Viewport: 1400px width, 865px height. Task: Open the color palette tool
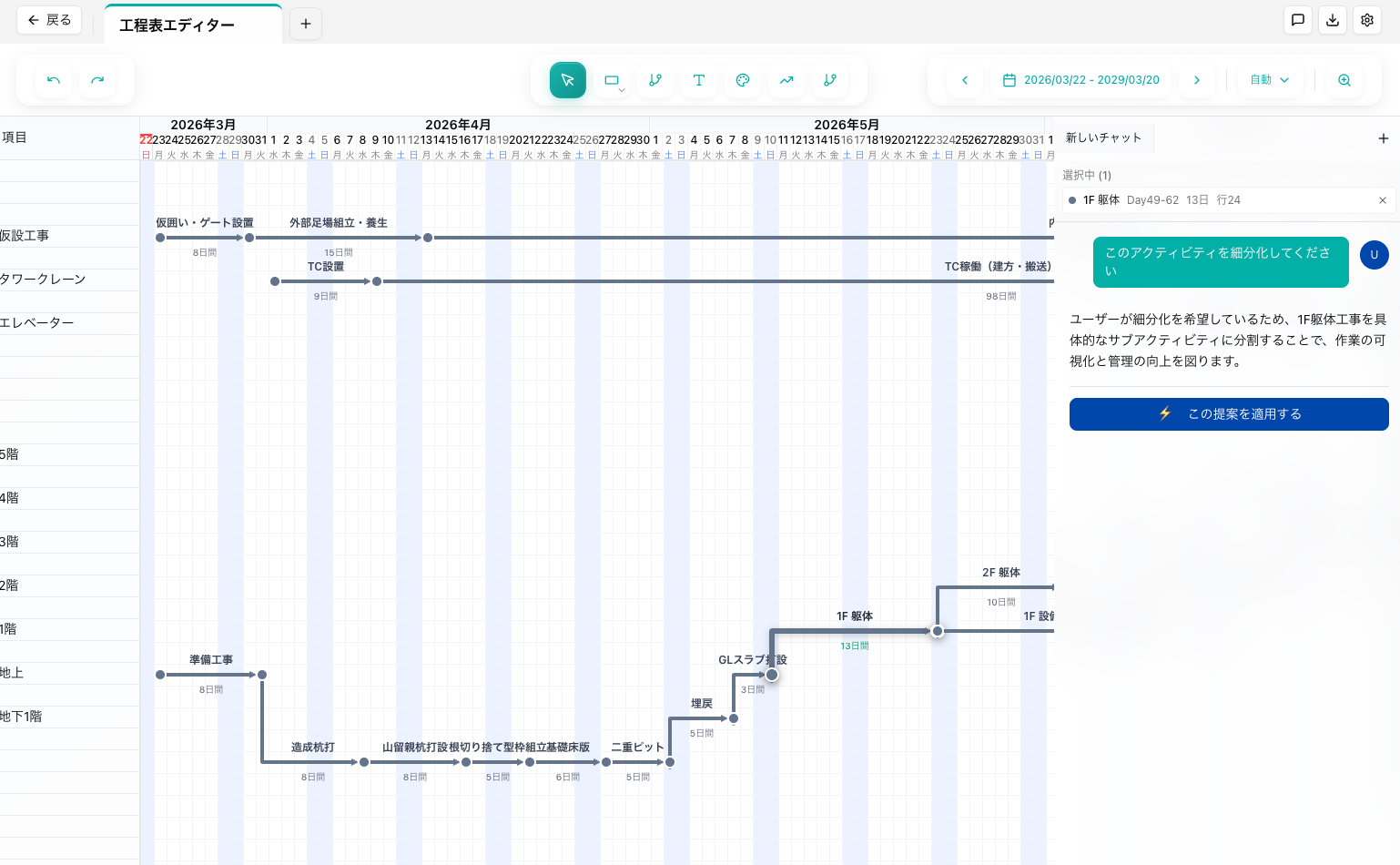tap(743, 80)
